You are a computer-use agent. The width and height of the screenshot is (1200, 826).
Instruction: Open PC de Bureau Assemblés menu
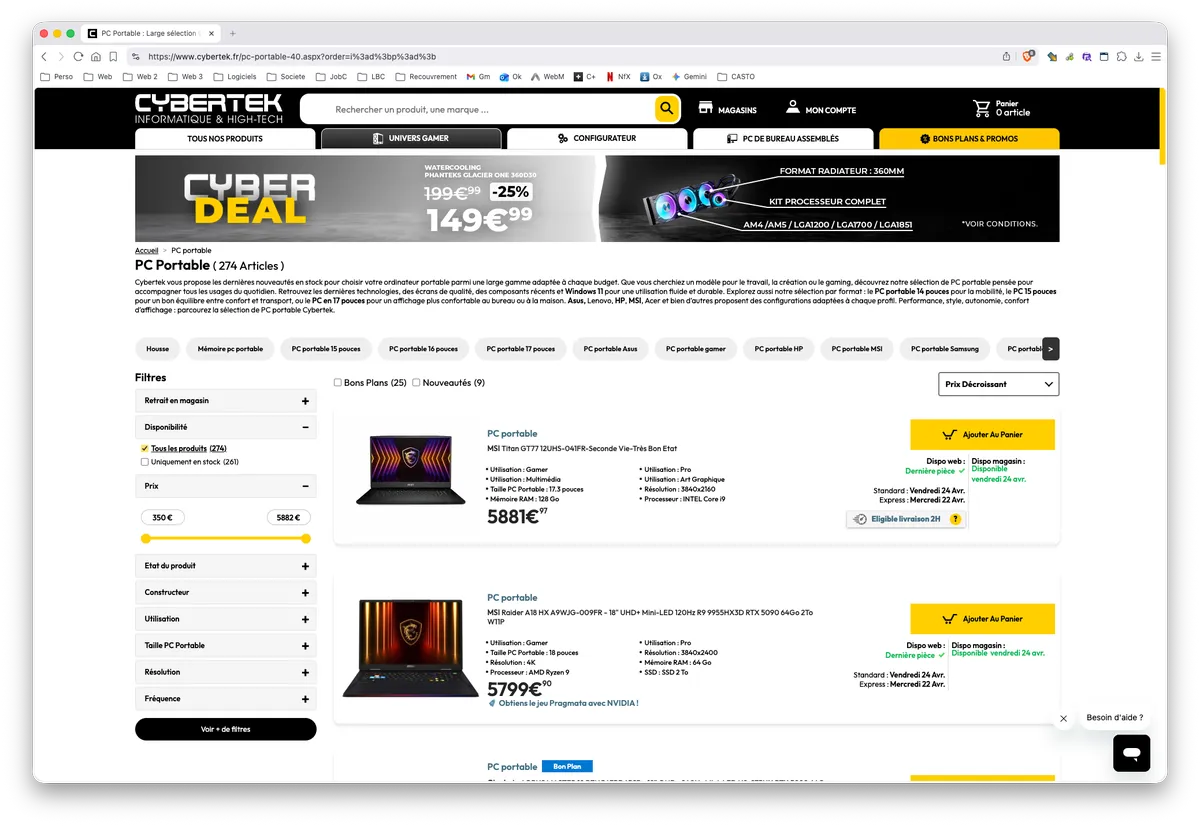783,139
